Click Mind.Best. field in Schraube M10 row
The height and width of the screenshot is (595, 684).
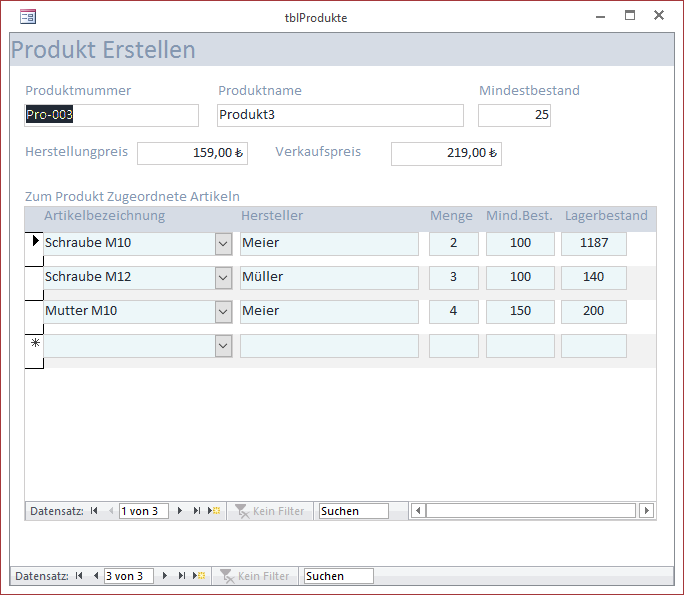tap(520, 244)
